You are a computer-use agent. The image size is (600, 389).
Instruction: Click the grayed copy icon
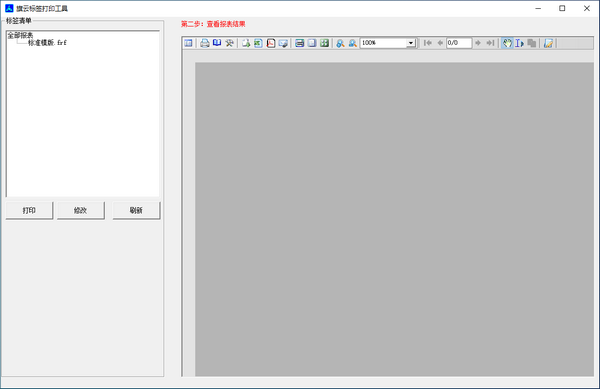tap(532, 43)
